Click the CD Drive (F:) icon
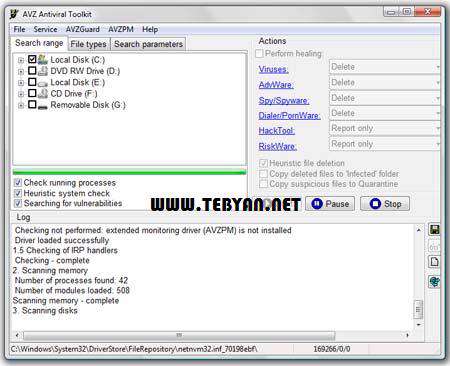Screen dimensions: 450x366 pos(43,94)
